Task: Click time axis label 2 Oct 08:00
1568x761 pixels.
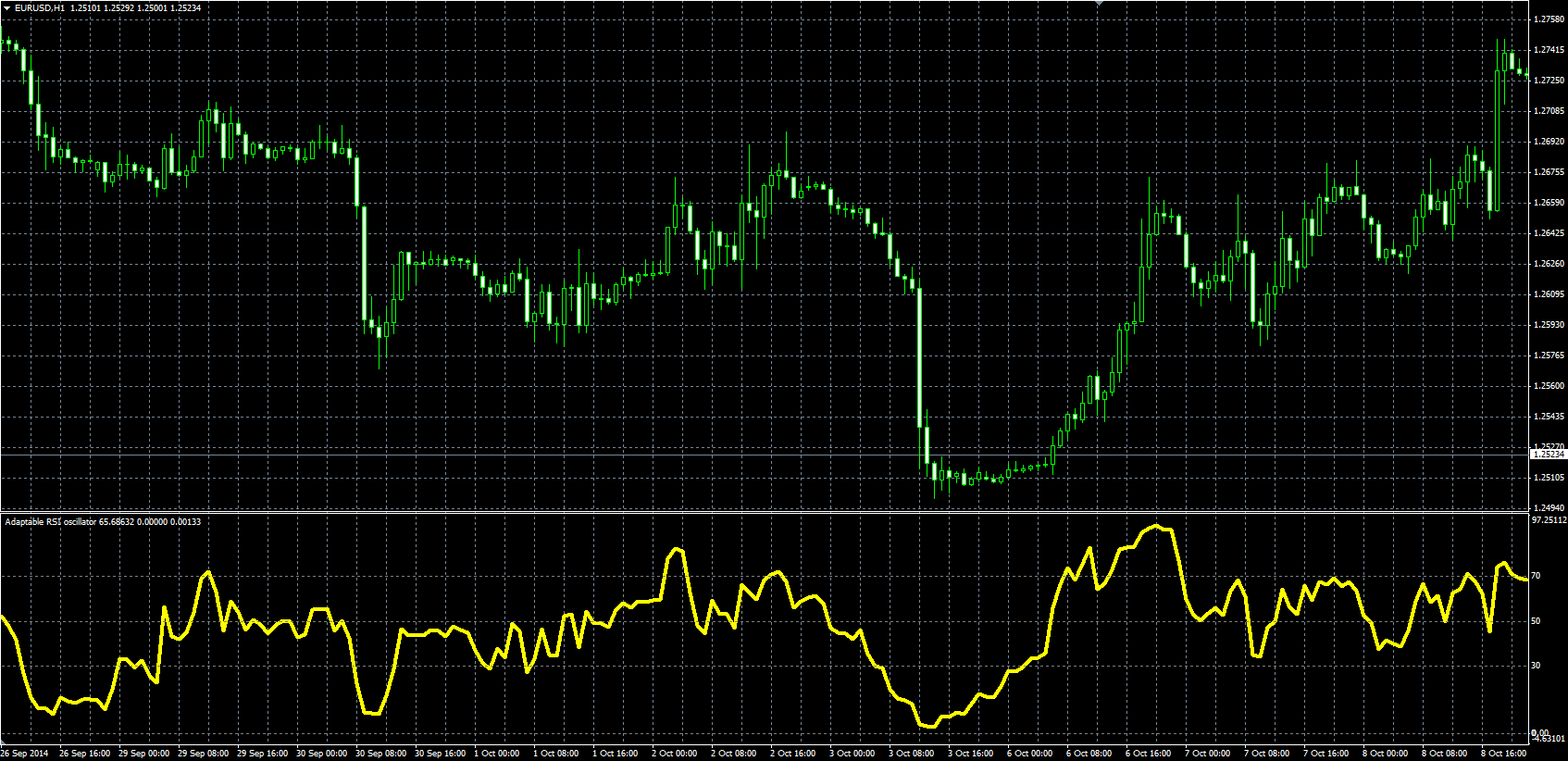Action: (734, 754)
